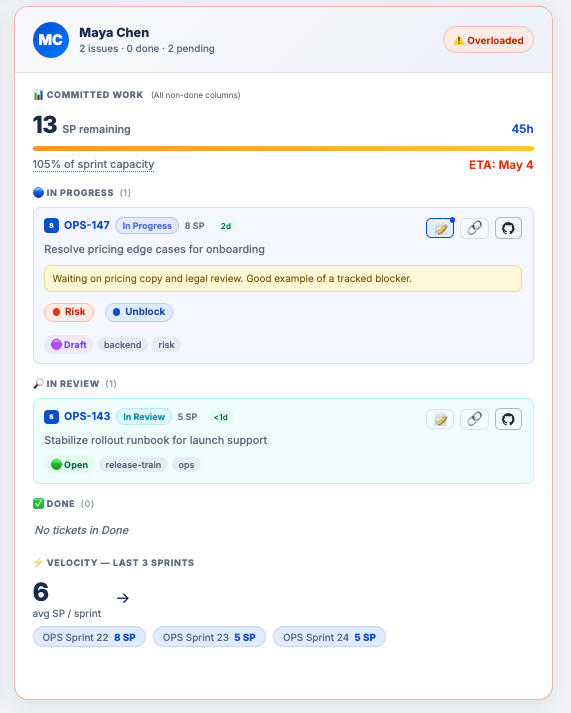
Task: Click the Maya Chen name heading
Action: [x=114, y=33]
